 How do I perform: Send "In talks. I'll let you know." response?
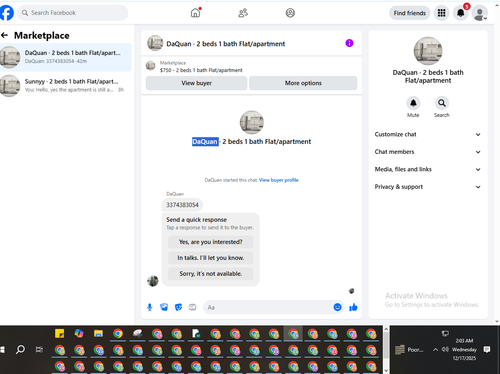coord(211,258)
